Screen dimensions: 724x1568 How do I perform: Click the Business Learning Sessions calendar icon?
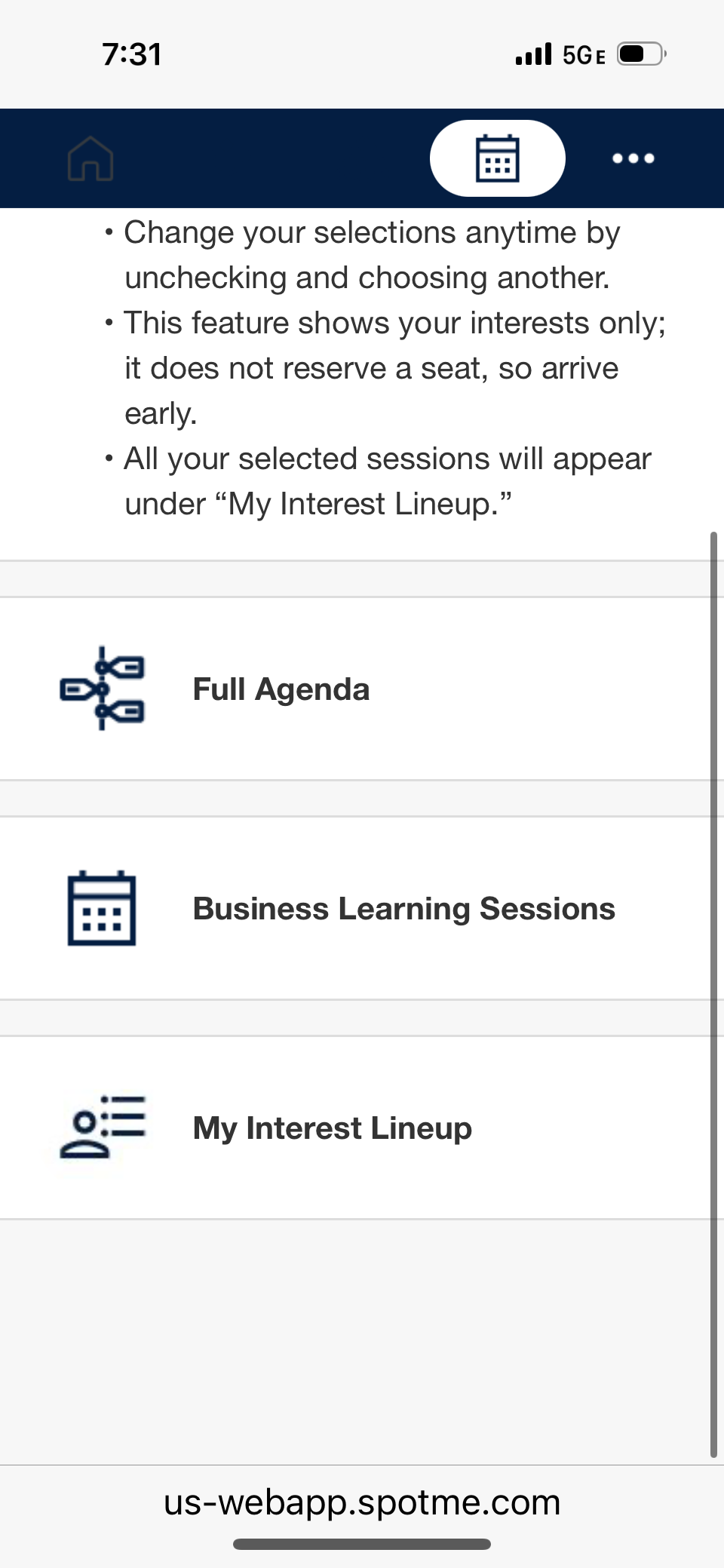[102, 909]
